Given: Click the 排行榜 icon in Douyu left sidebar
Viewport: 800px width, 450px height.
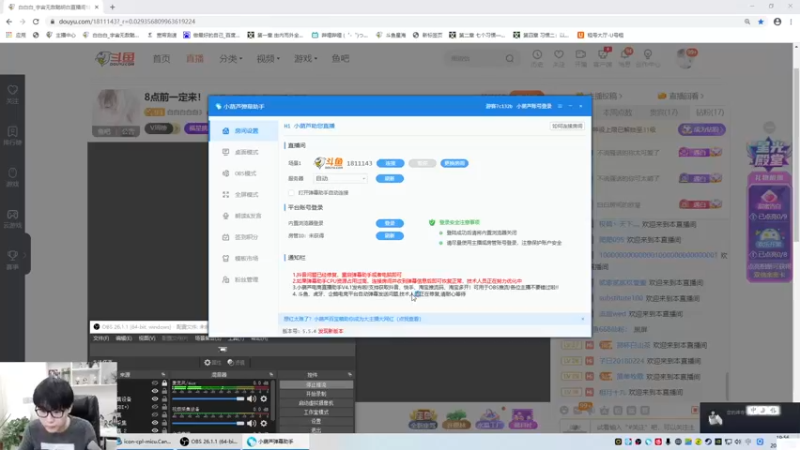Looking at the screenshot, I should pyautogui.click(x=13, y=132).
